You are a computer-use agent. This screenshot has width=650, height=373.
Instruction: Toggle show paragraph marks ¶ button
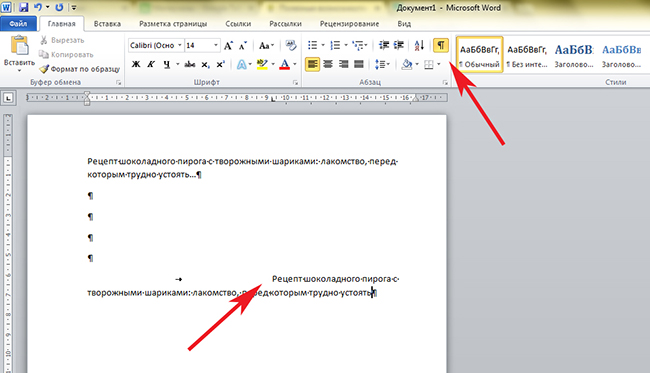coord(441,45)
